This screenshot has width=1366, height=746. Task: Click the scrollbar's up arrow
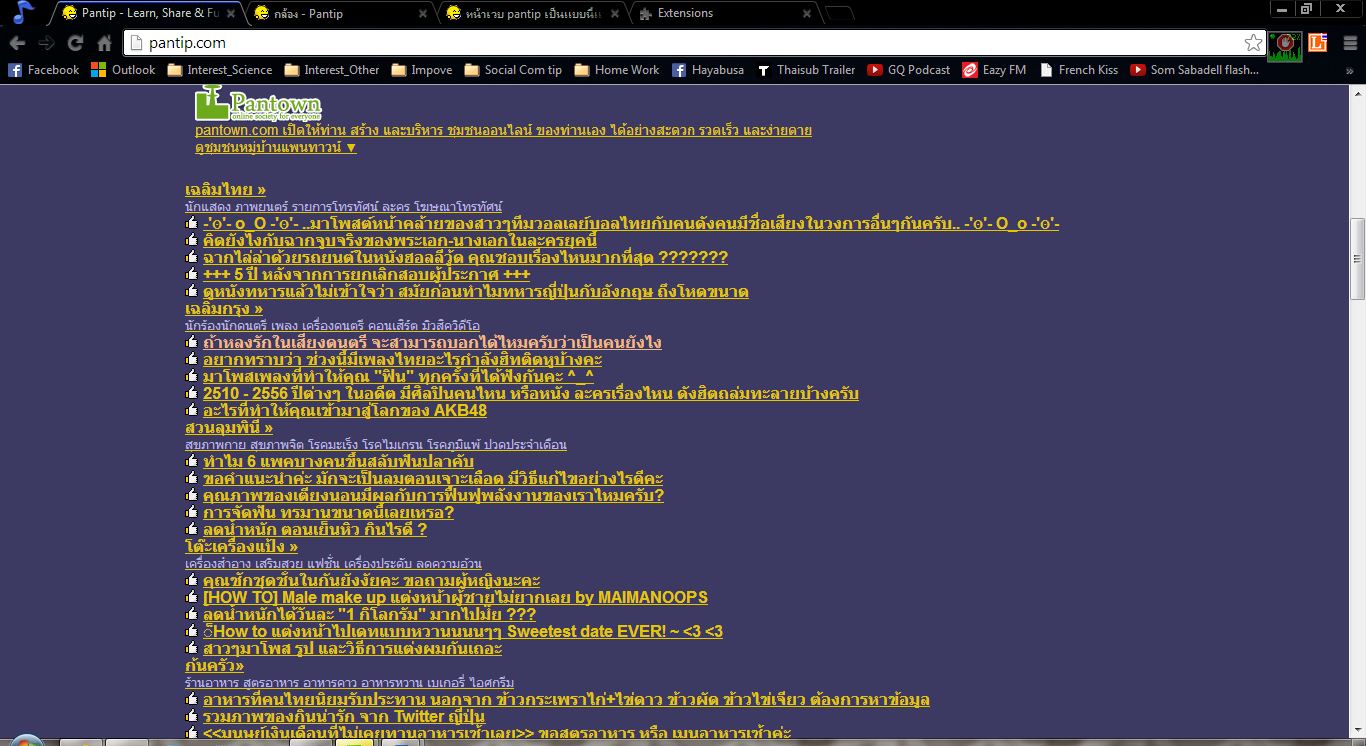point(1357,93)
